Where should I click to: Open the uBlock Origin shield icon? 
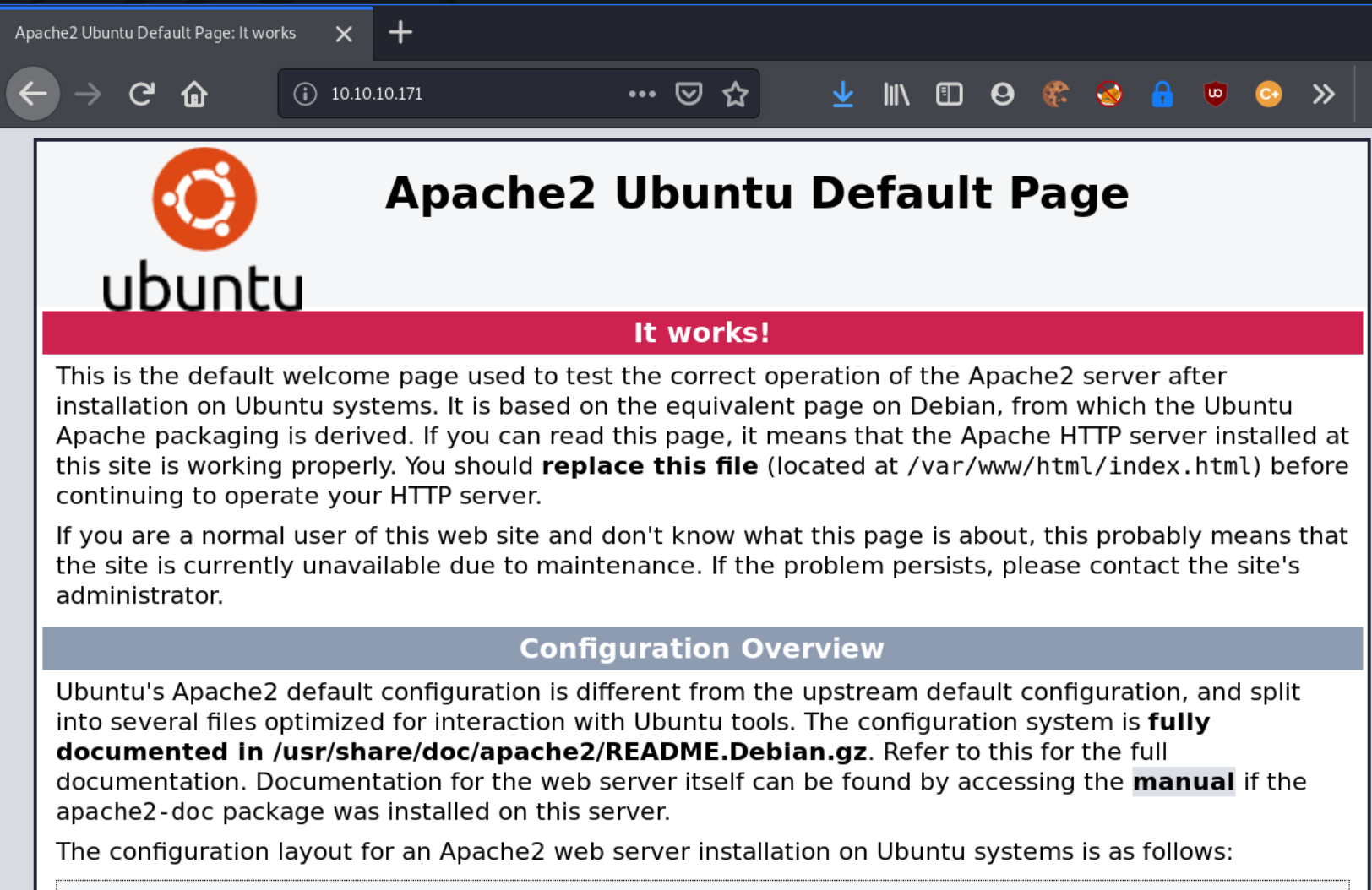click(x=1214, y=94)
